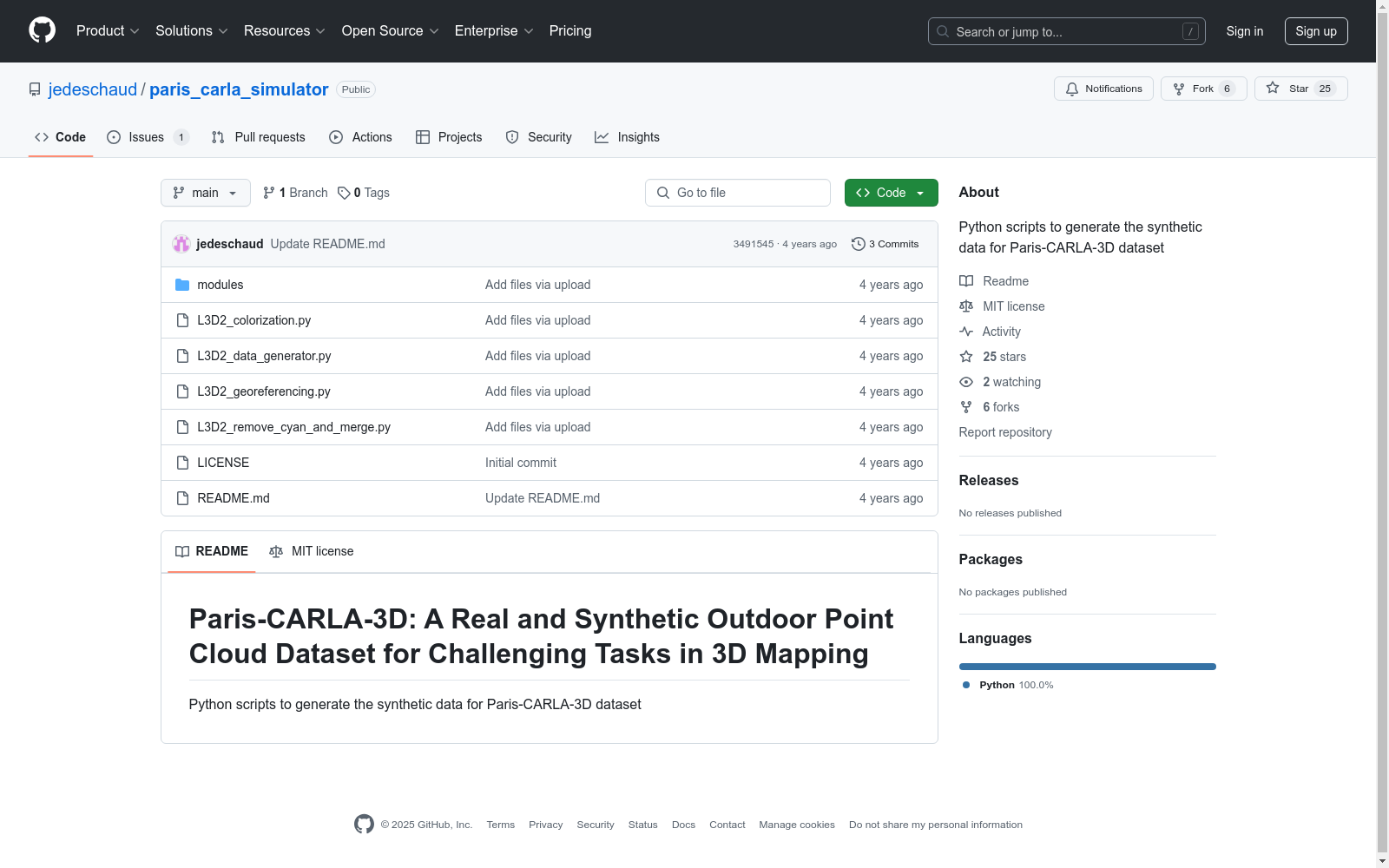The image size is (1389, 868).
Task: Open the green Code dropdown button
Action: (x=891, y=193)
